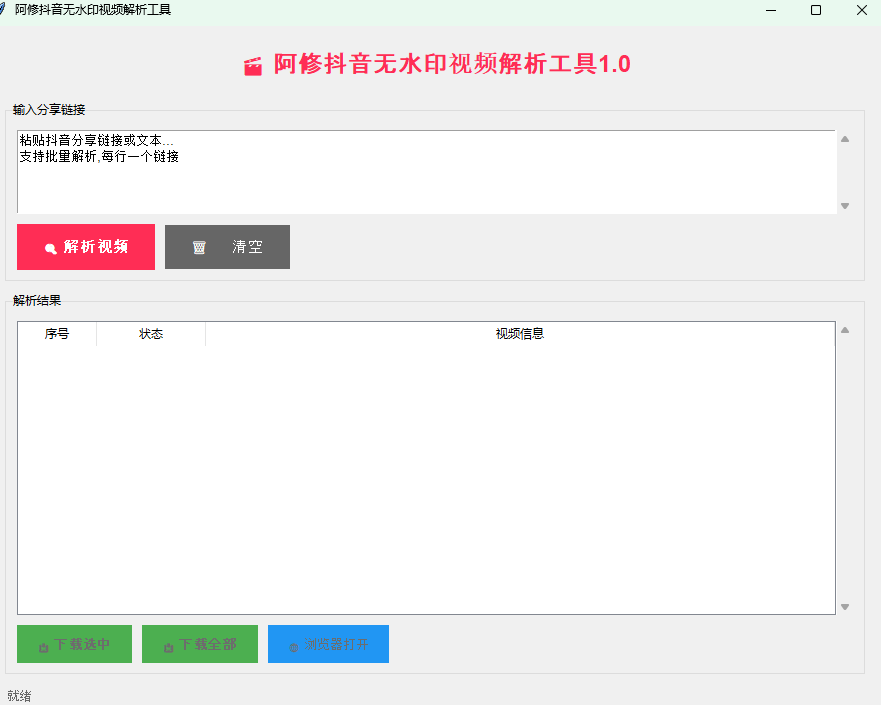Click the globe icon on 浏览器打开 button
The image size is (881, 705).
pyautogui.click(x=293, y=644)
